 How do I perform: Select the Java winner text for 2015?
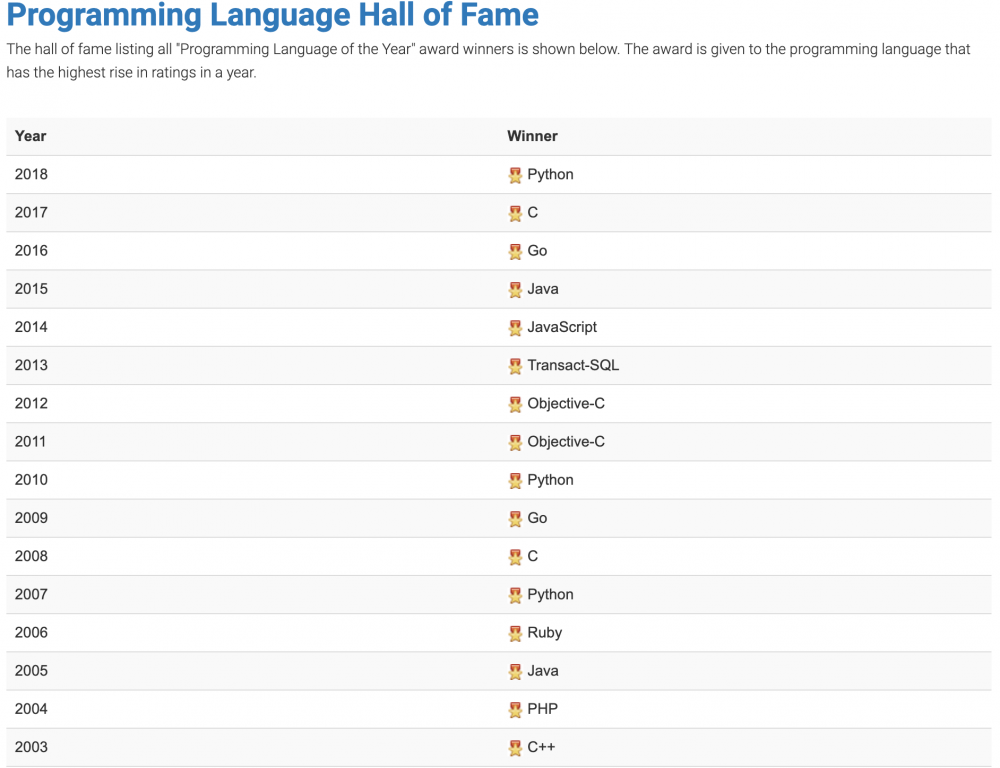[543, 289]
